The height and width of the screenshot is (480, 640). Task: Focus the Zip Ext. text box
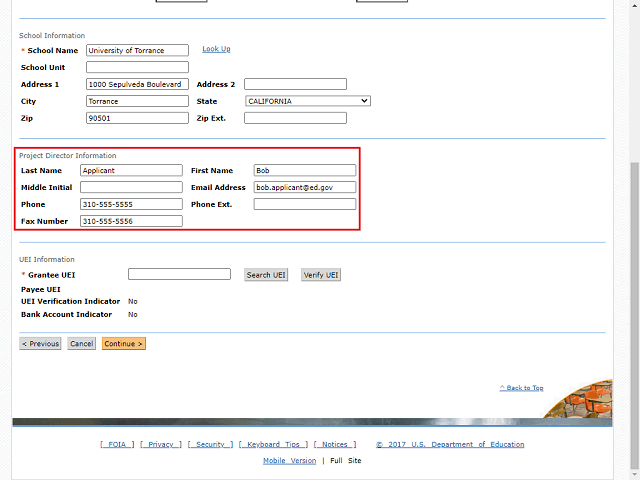296,118
